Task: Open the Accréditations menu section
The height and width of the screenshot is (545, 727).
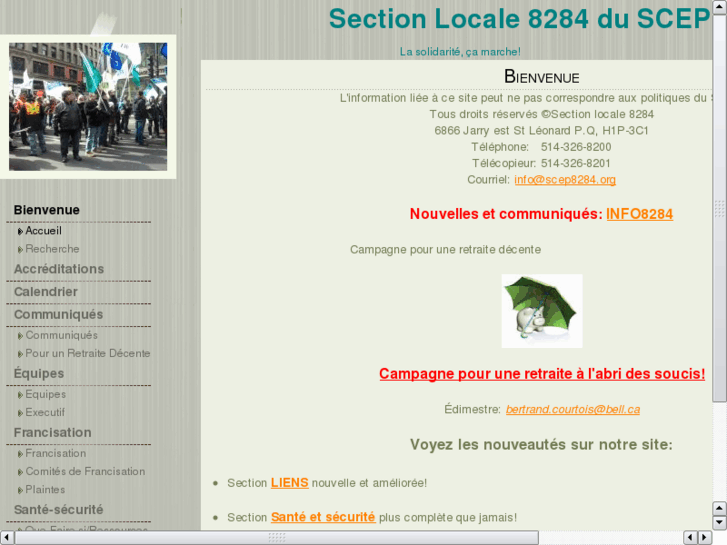Action: click(x=59, y=269)
